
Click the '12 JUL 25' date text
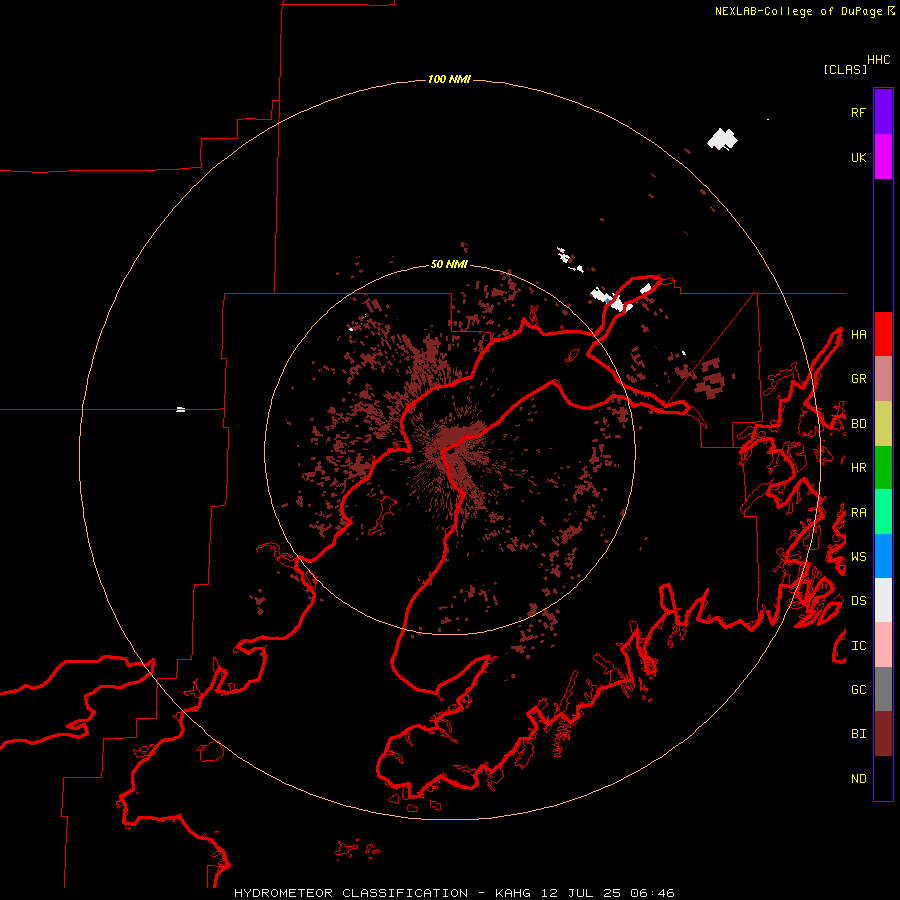point(581,893)
